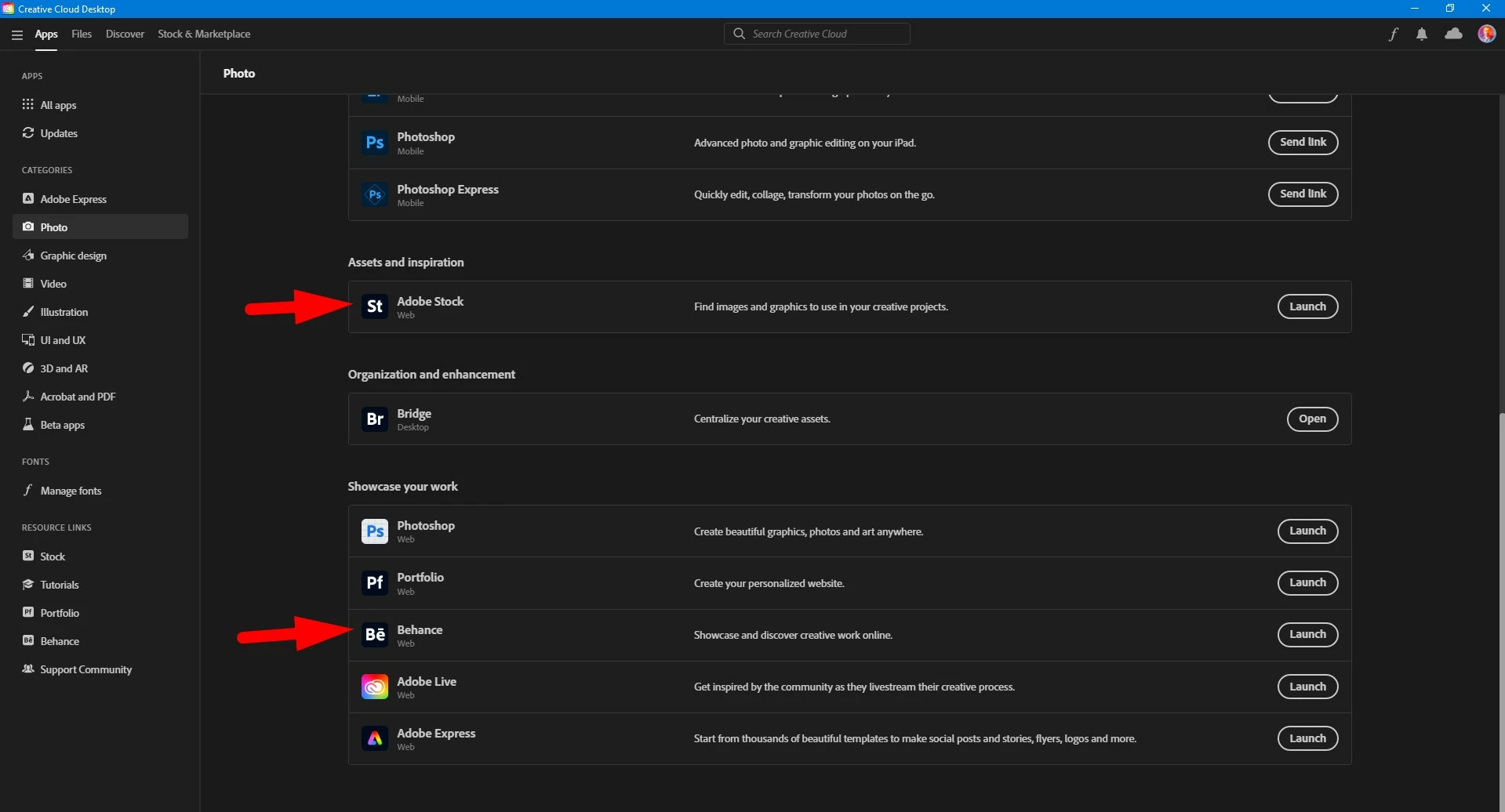1505x812 pixels.
Task: Click the Video film icon in sidebar
Action: (x=28, y=283)
